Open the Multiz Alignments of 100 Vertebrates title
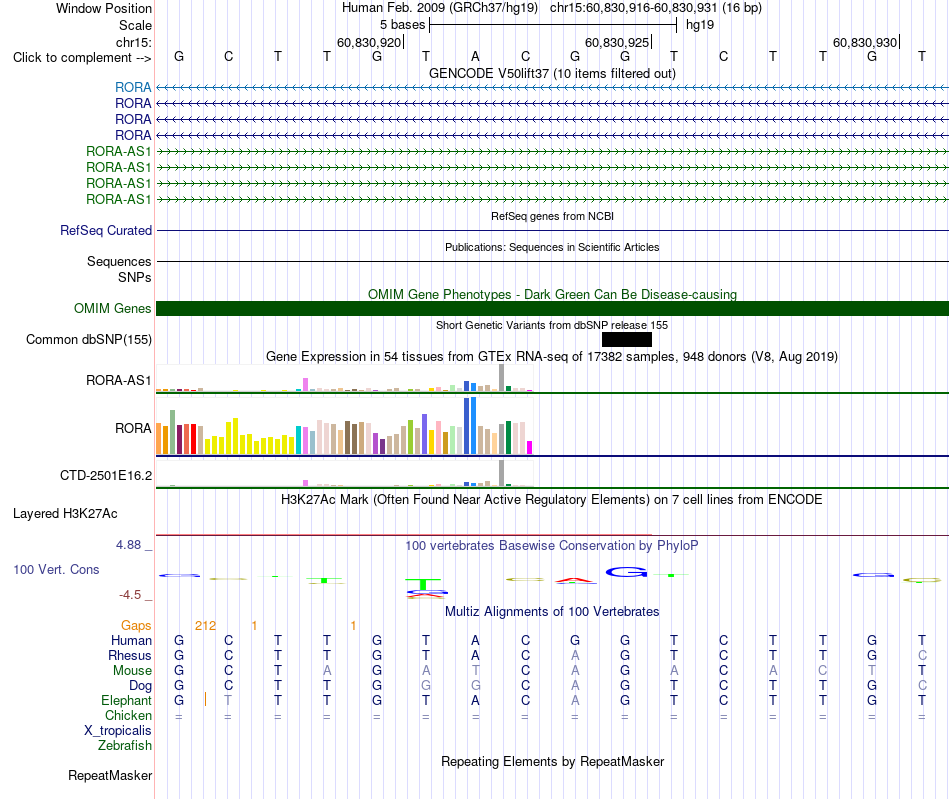Screen dimensions: 950x799 [x=552, y=612]
